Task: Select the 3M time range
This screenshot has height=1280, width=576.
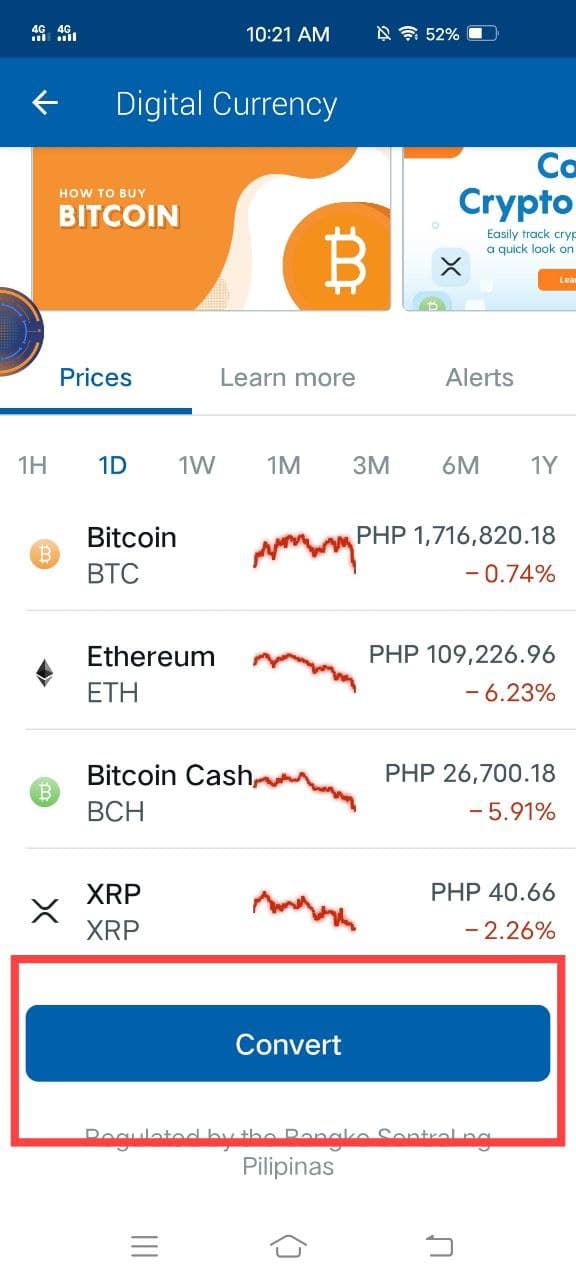Action: (x=371, y=465)
